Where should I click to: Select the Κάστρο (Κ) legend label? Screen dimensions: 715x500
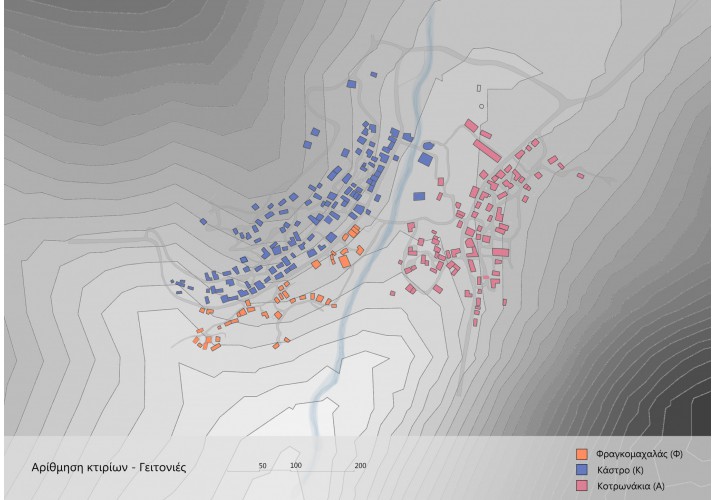click(x=620, y=470)
